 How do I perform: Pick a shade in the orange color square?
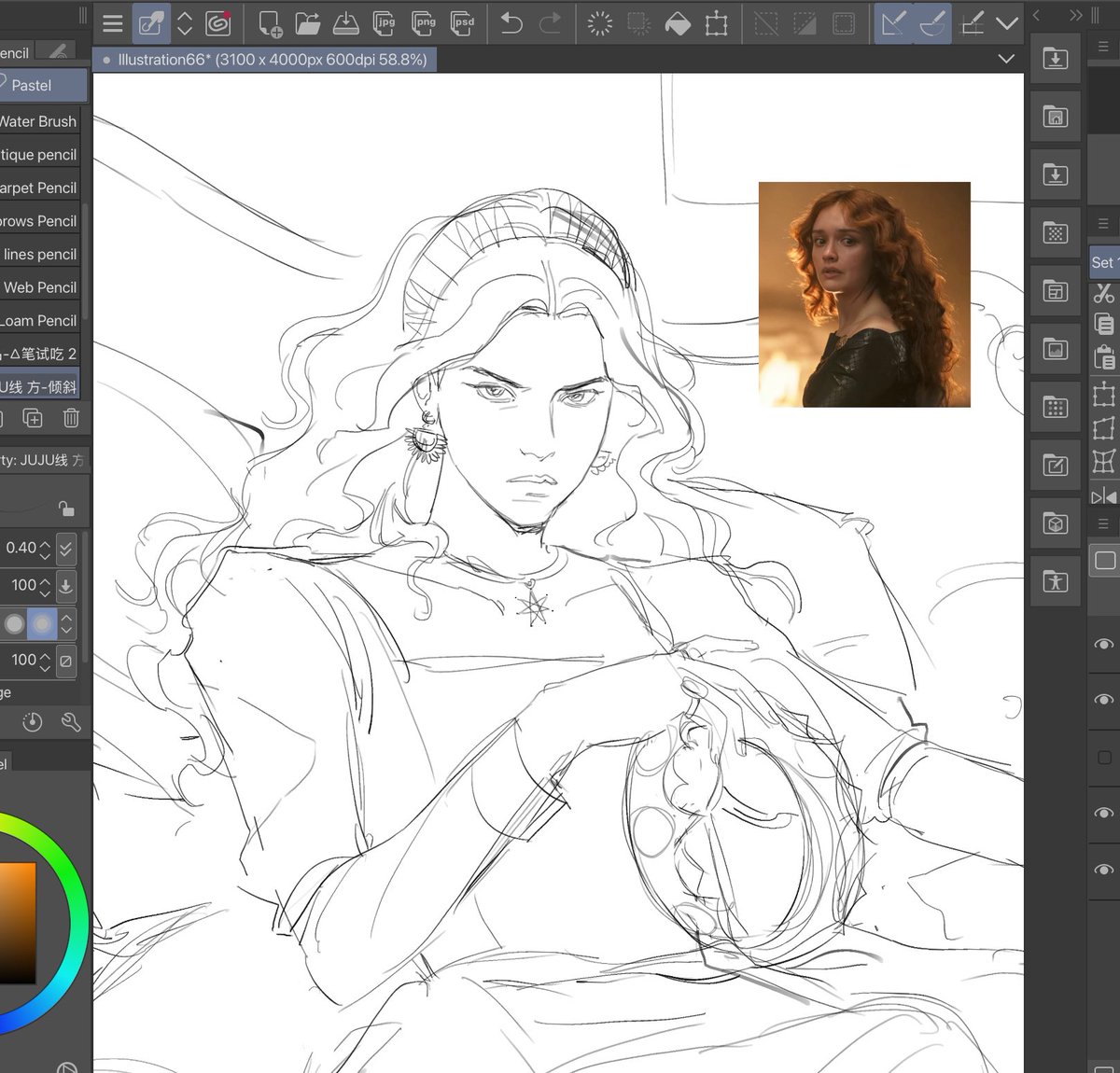click(17, 922)
